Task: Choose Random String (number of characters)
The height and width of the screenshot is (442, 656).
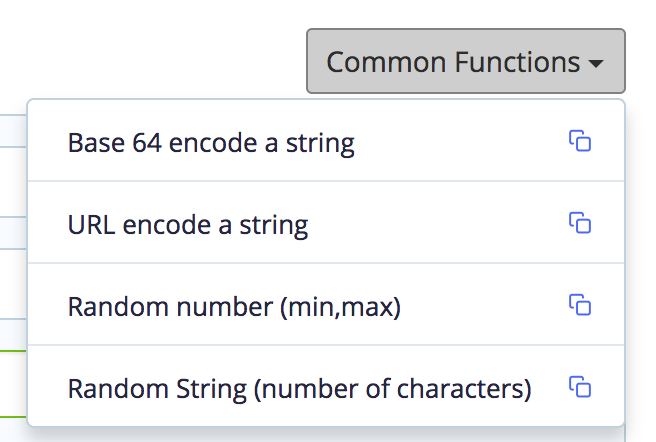Action: [x=326, y=386]
